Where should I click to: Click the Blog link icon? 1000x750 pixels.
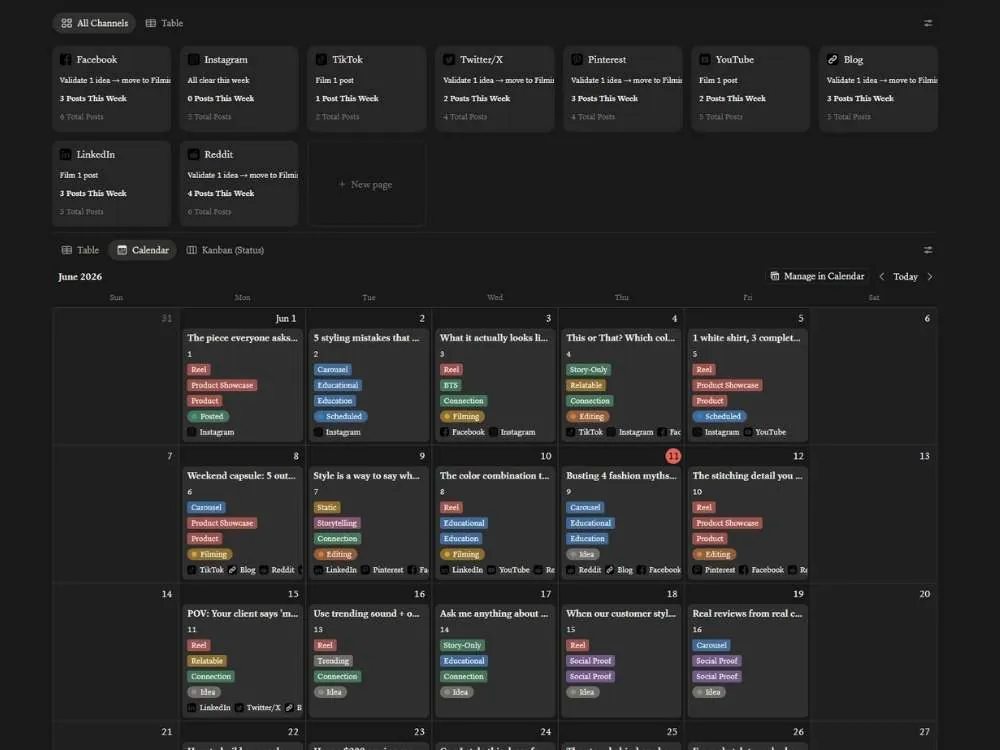click(x=832, y=59)
